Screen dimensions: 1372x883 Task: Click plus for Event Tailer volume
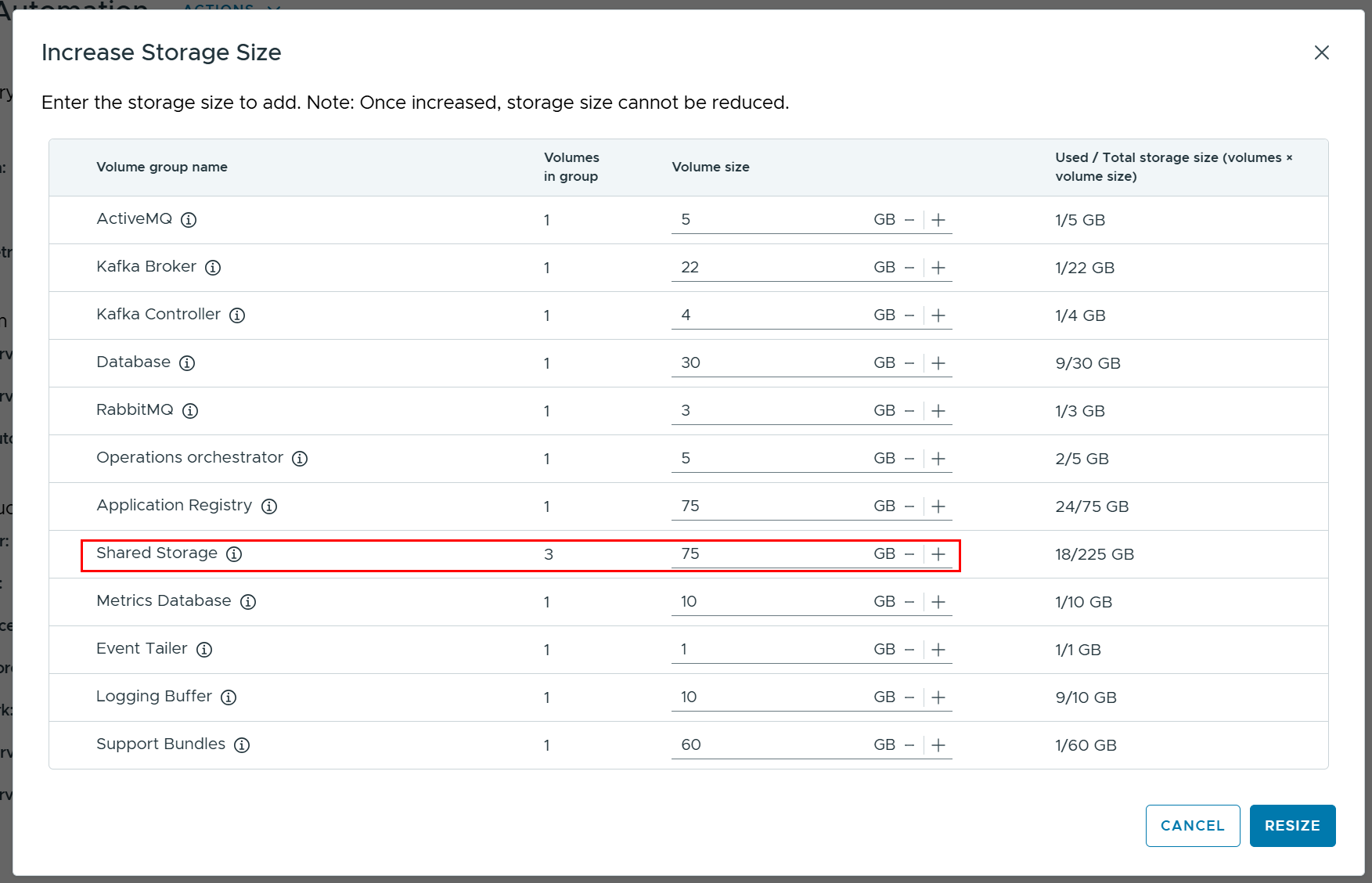pyautogui.click(x=938, y=650)
